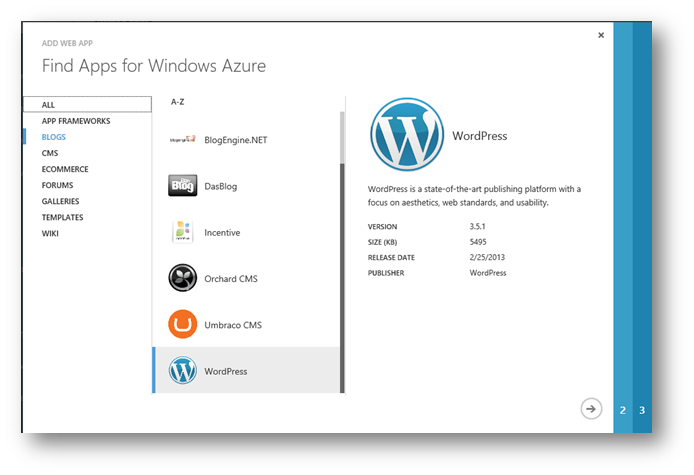694x475 pixels.
Task: Click the VERSION field label
Action: pos(382,227)
